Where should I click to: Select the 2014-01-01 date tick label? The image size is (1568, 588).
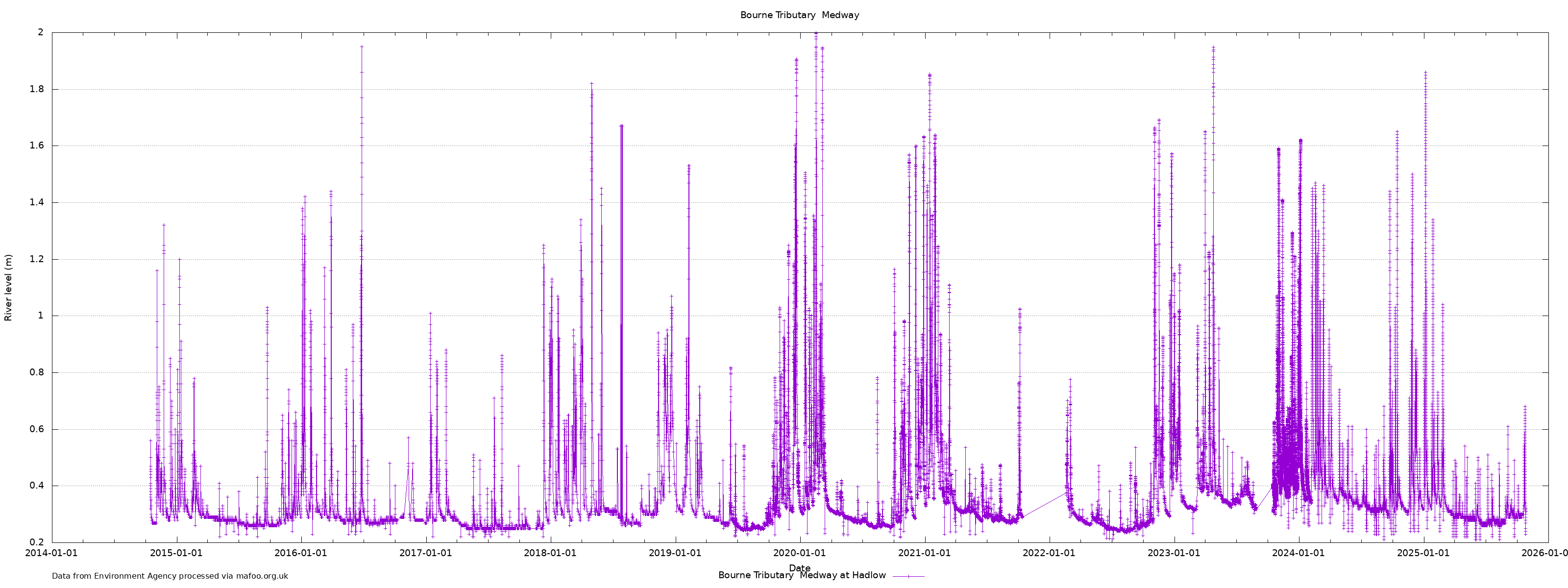click(x=52, y=553)
